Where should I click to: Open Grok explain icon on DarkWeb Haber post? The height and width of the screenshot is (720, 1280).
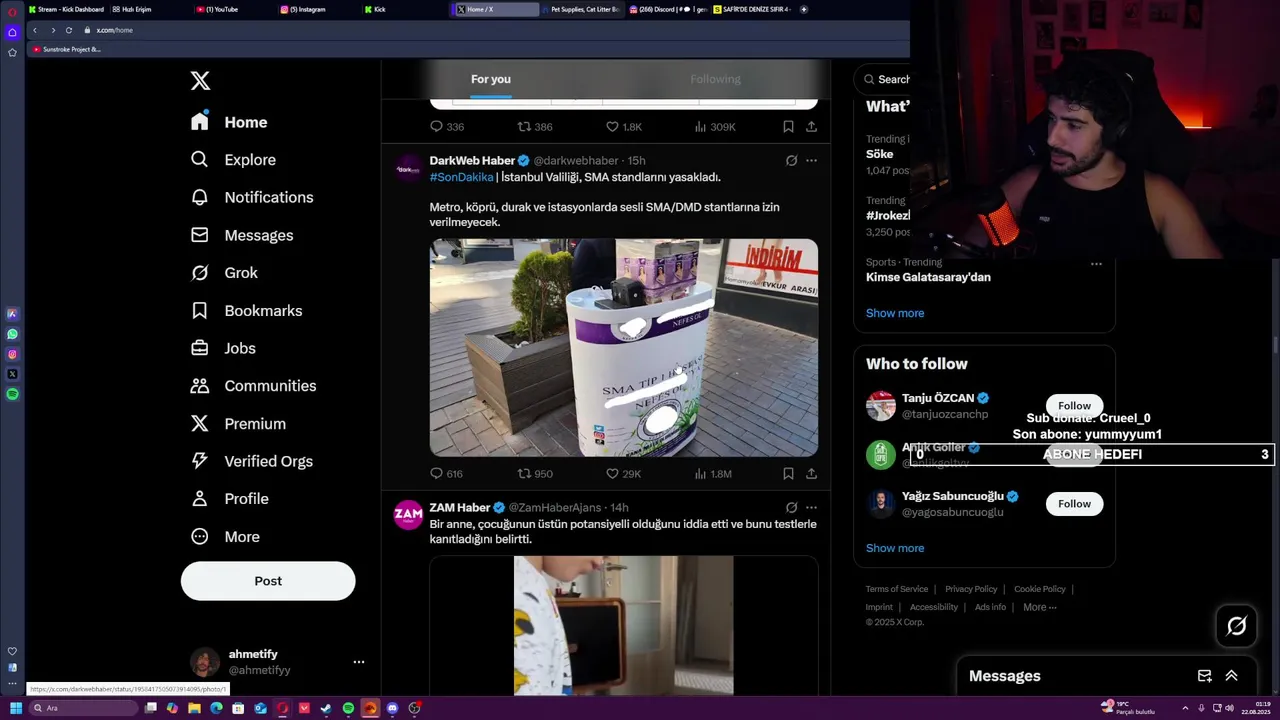pyautogui.click(x=791, y=160)
